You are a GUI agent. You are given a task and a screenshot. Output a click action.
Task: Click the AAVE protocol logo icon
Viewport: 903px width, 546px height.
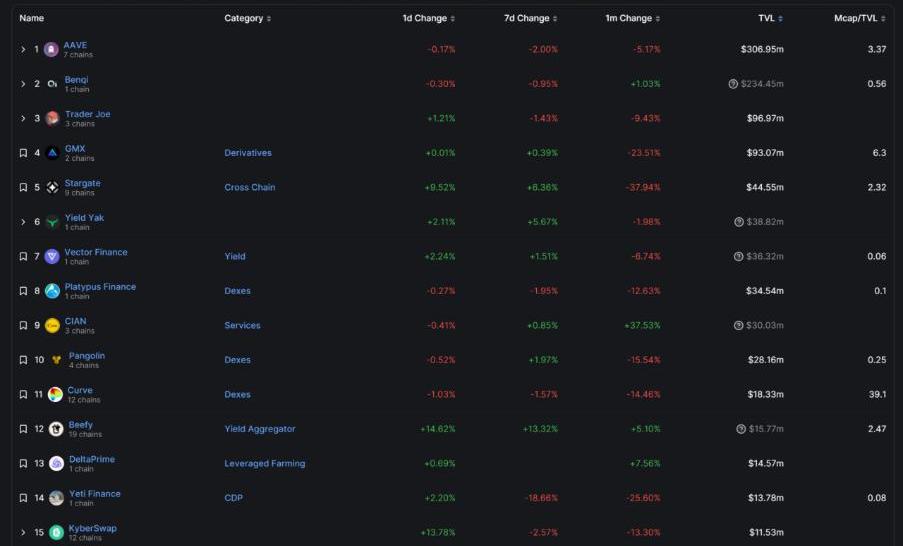[x=51, y=49]
